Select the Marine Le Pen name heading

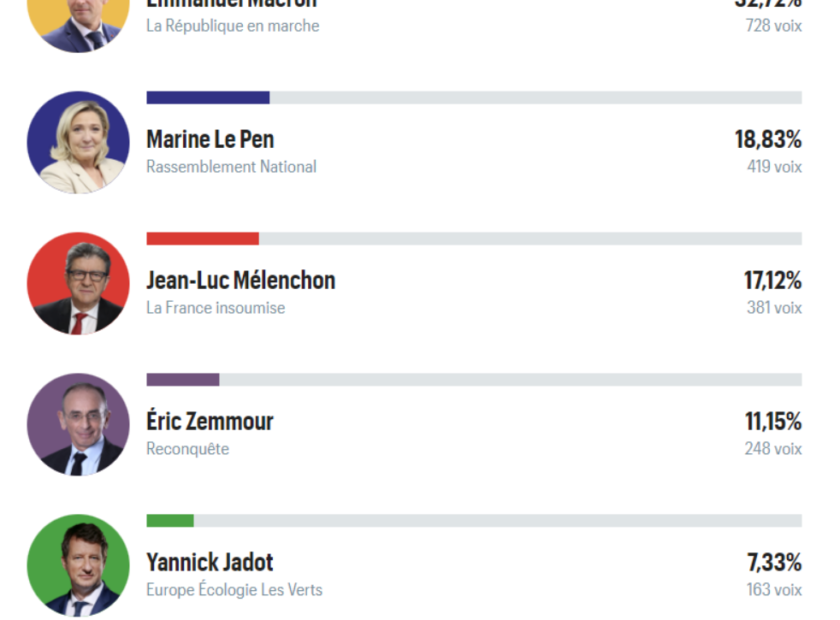tap(210, 139)
